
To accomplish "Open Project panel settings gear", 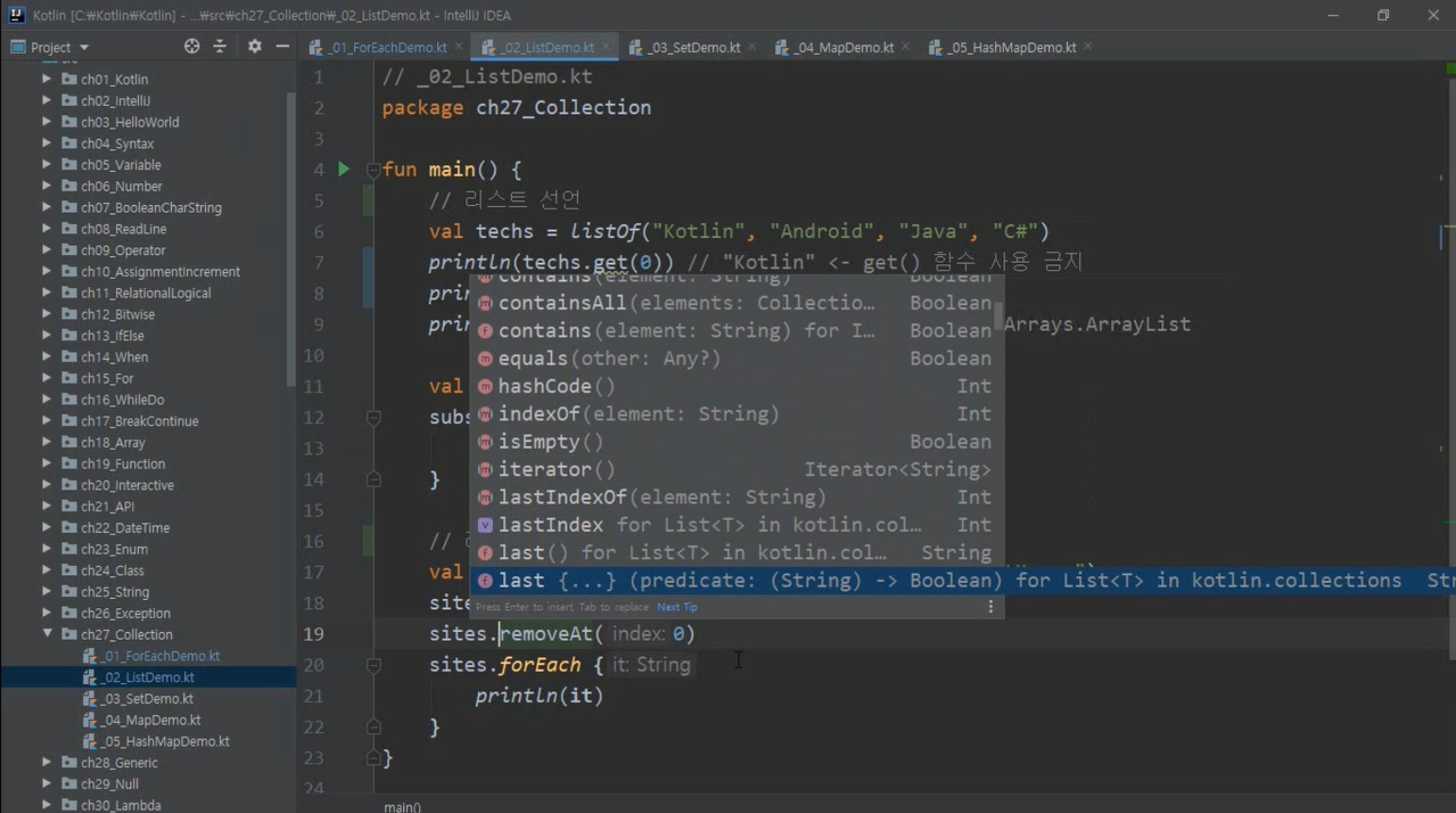I will (255, 47).
